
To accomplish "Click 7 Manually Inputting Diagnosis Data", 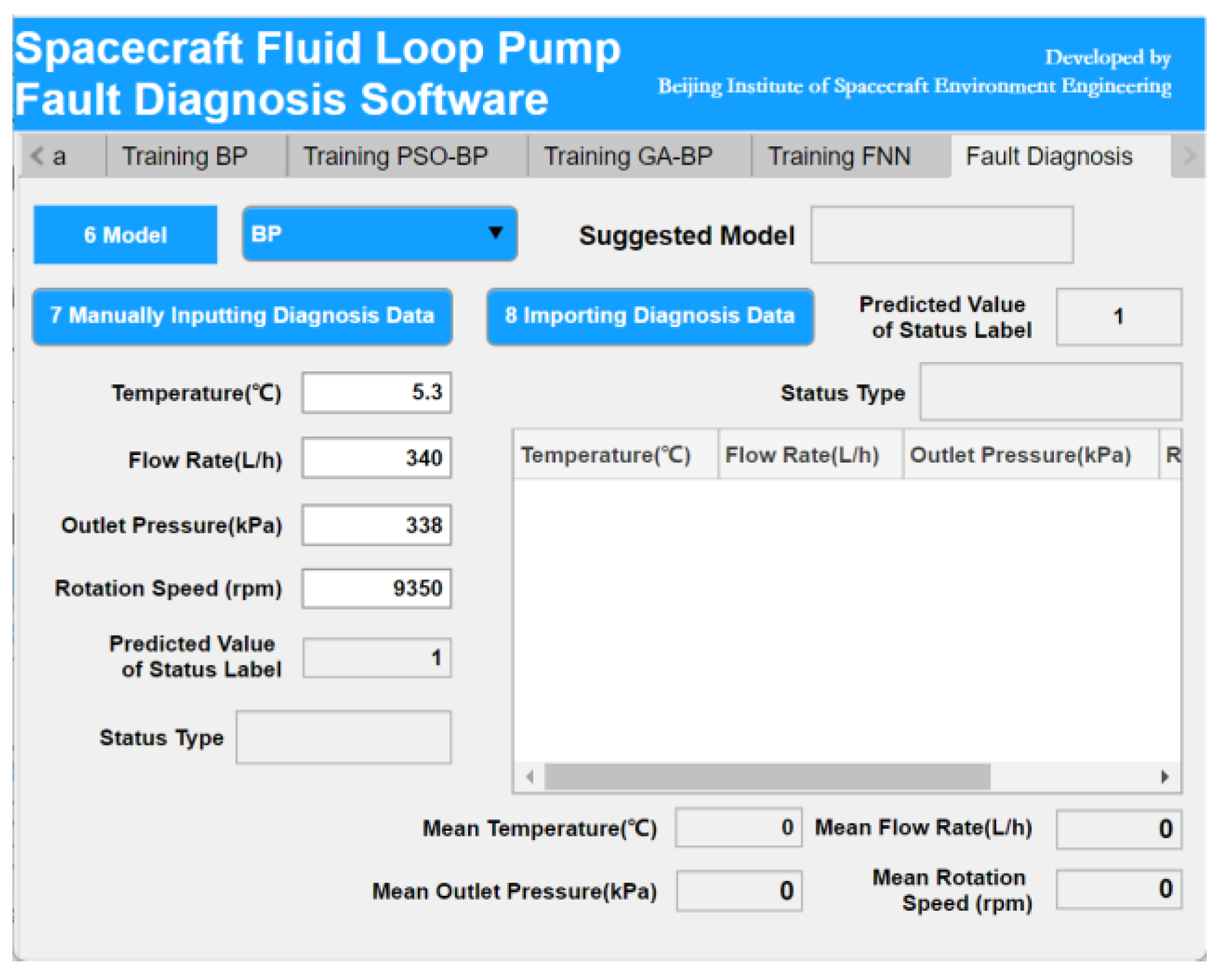I will tap(242, 316).
